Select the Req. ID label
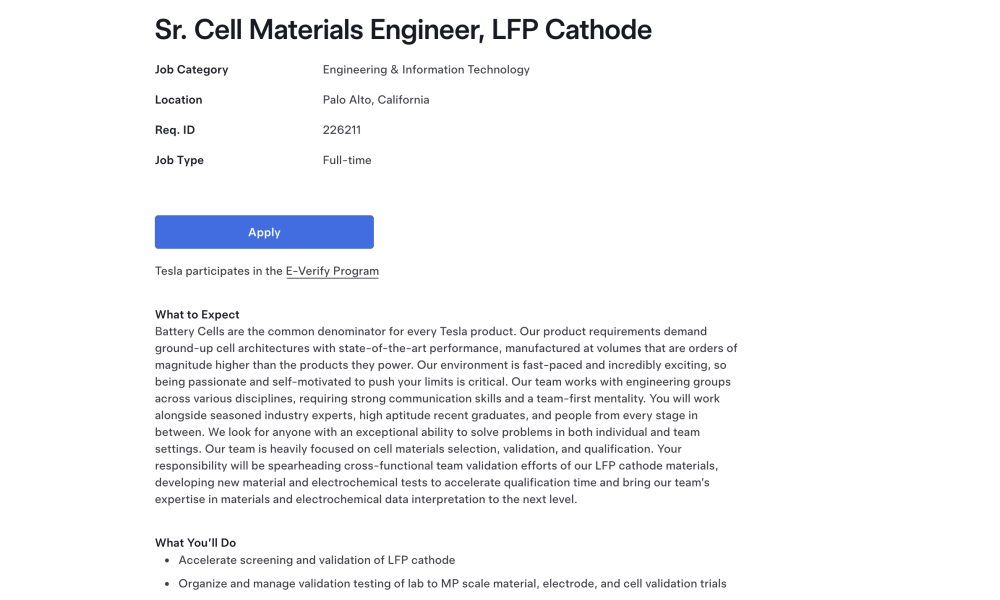The width and height of the screenshot is (1000, 600). coord(175,130)
